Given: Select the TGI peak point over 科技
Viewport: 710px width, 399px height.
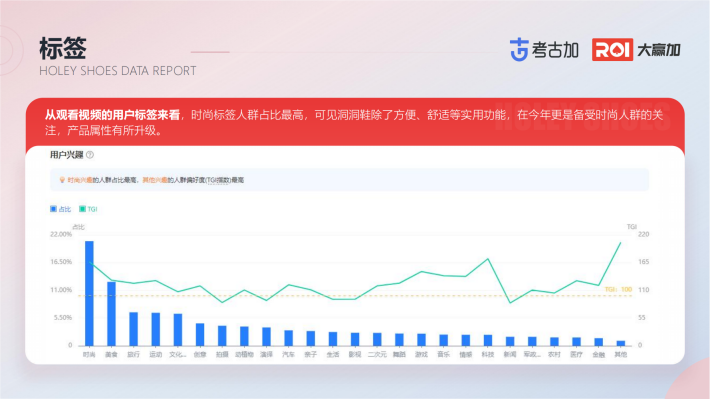Looking at the screenshot, I should (x=488, y=259).
